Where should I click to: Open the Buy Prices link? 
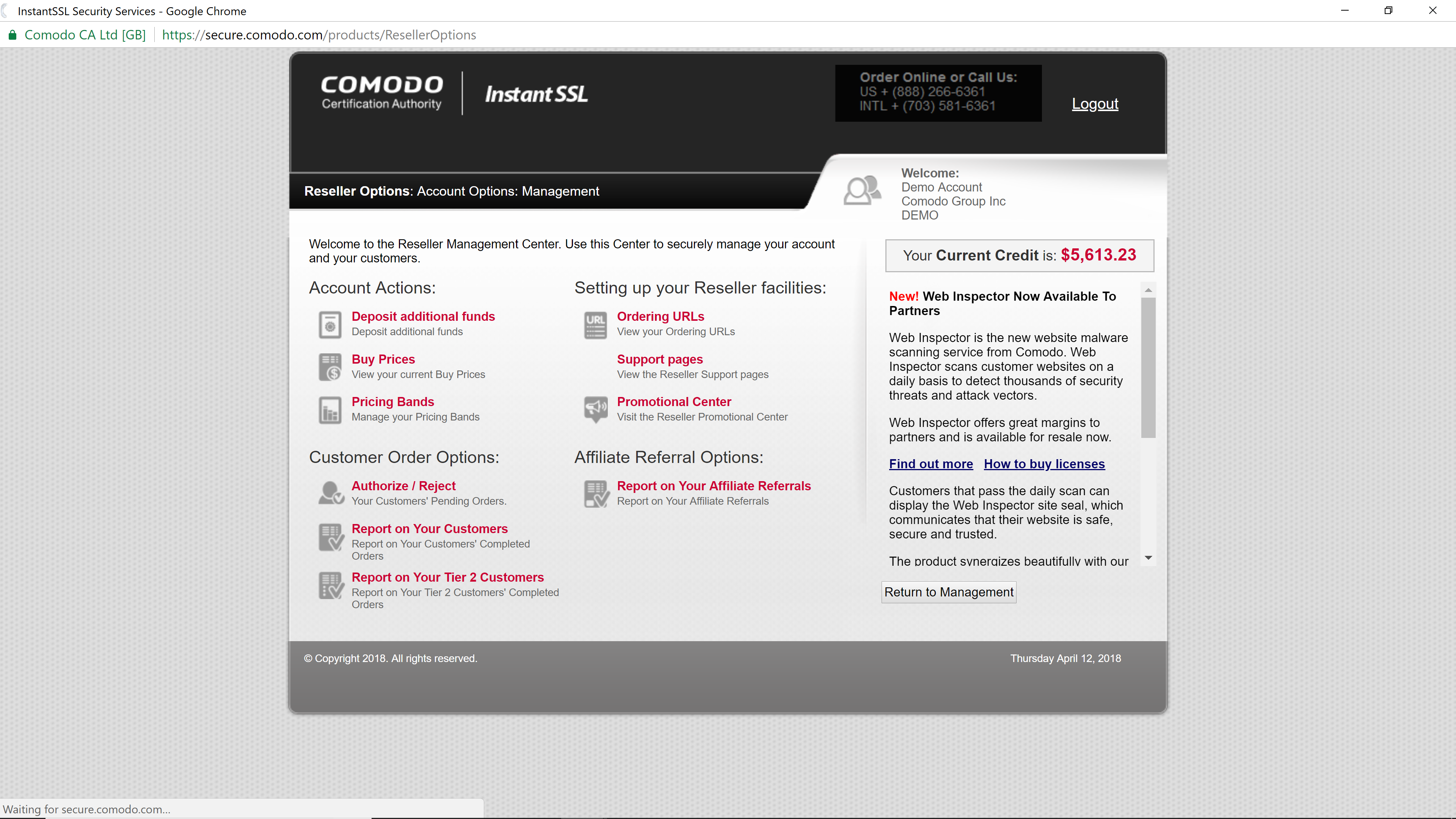click(x=383, y=359)
